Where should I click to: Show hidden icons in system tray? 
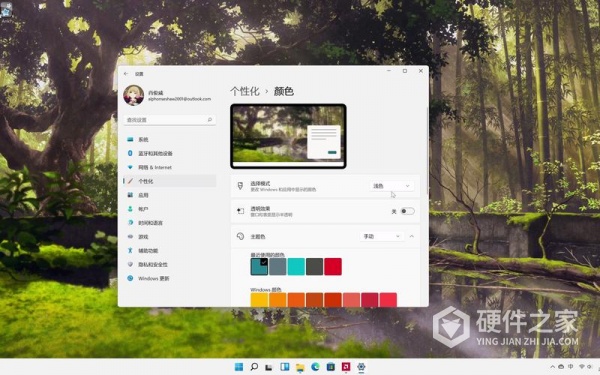click(553, 367)
